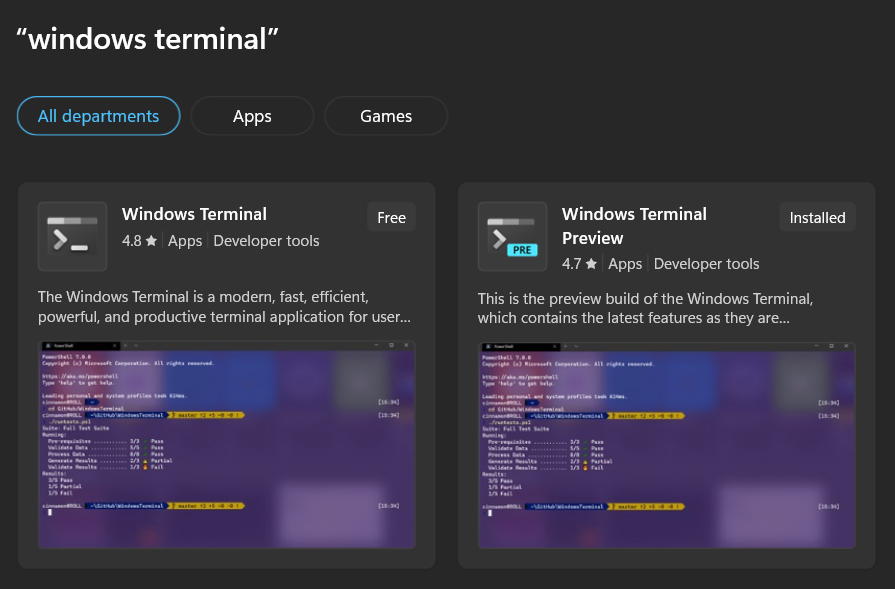895x589 pixels.
Task: Click the Windows Terminal app icon
Action: tap(71, 236)
